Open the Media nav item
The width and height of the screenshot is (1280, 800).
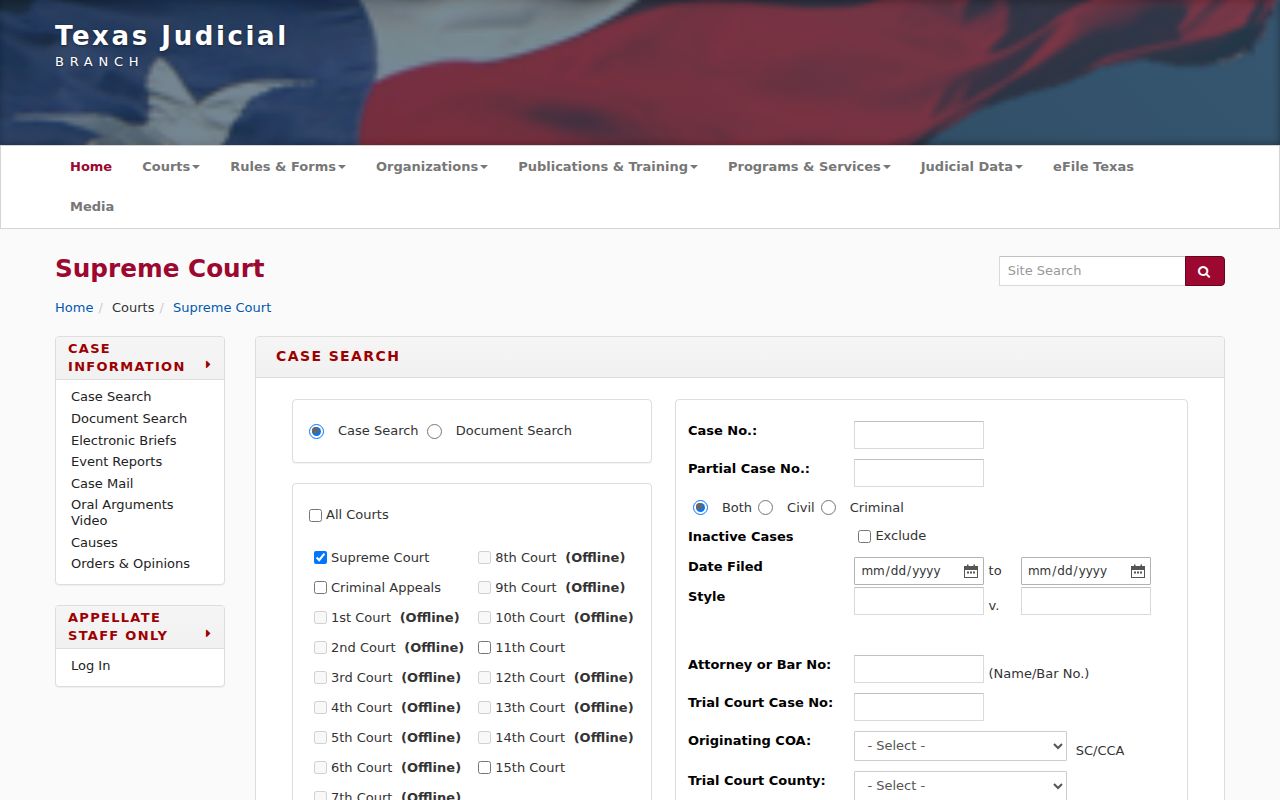click(x=92, y=207)
